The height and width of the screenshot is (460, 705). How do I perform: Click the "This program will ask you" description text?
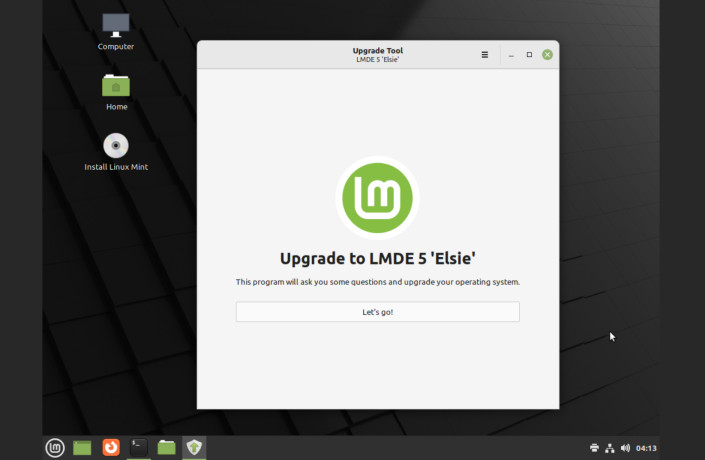point(377,282)
